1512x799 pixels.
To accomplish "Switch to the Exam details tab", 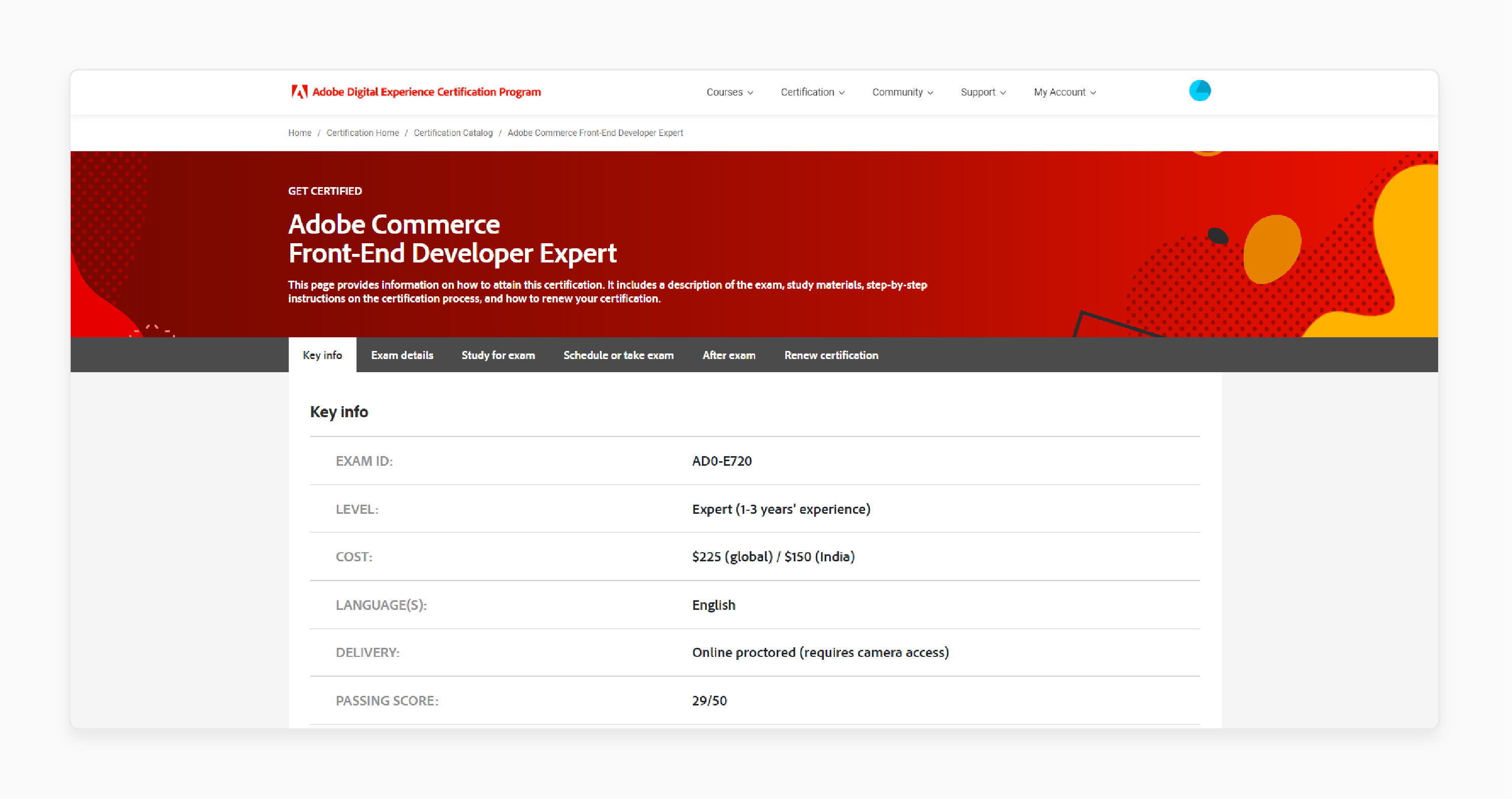I will (x=402, y=354).
